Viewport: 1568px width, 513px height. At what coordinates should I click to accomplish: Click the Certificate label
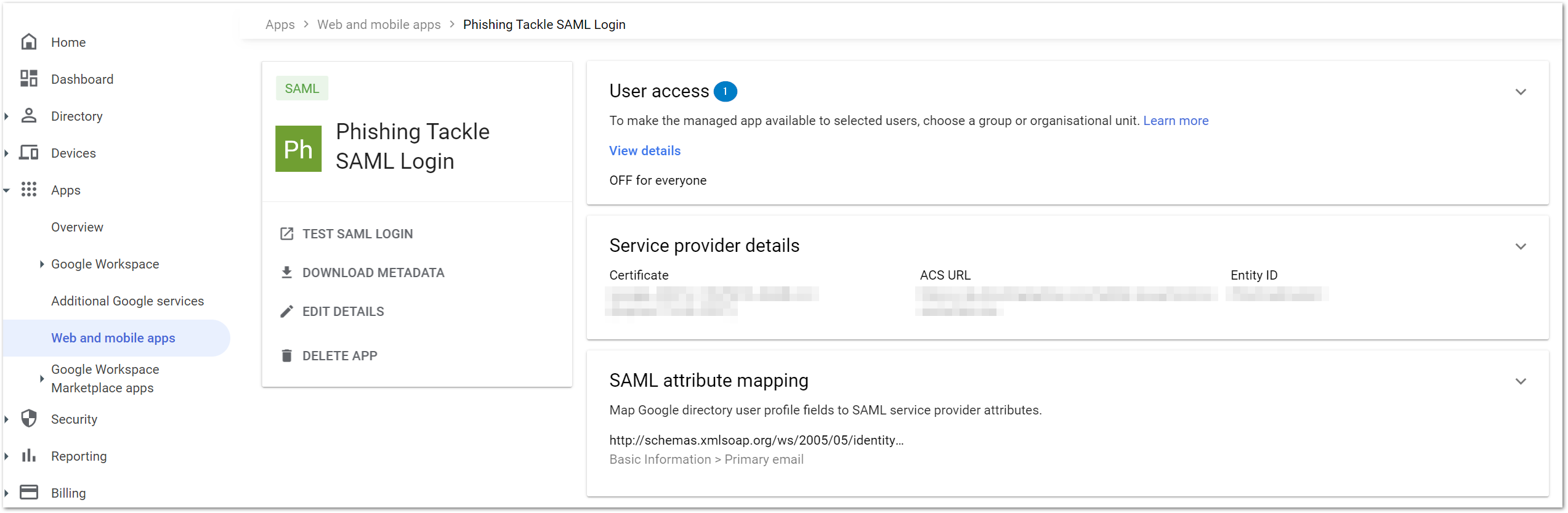[639, 275]
